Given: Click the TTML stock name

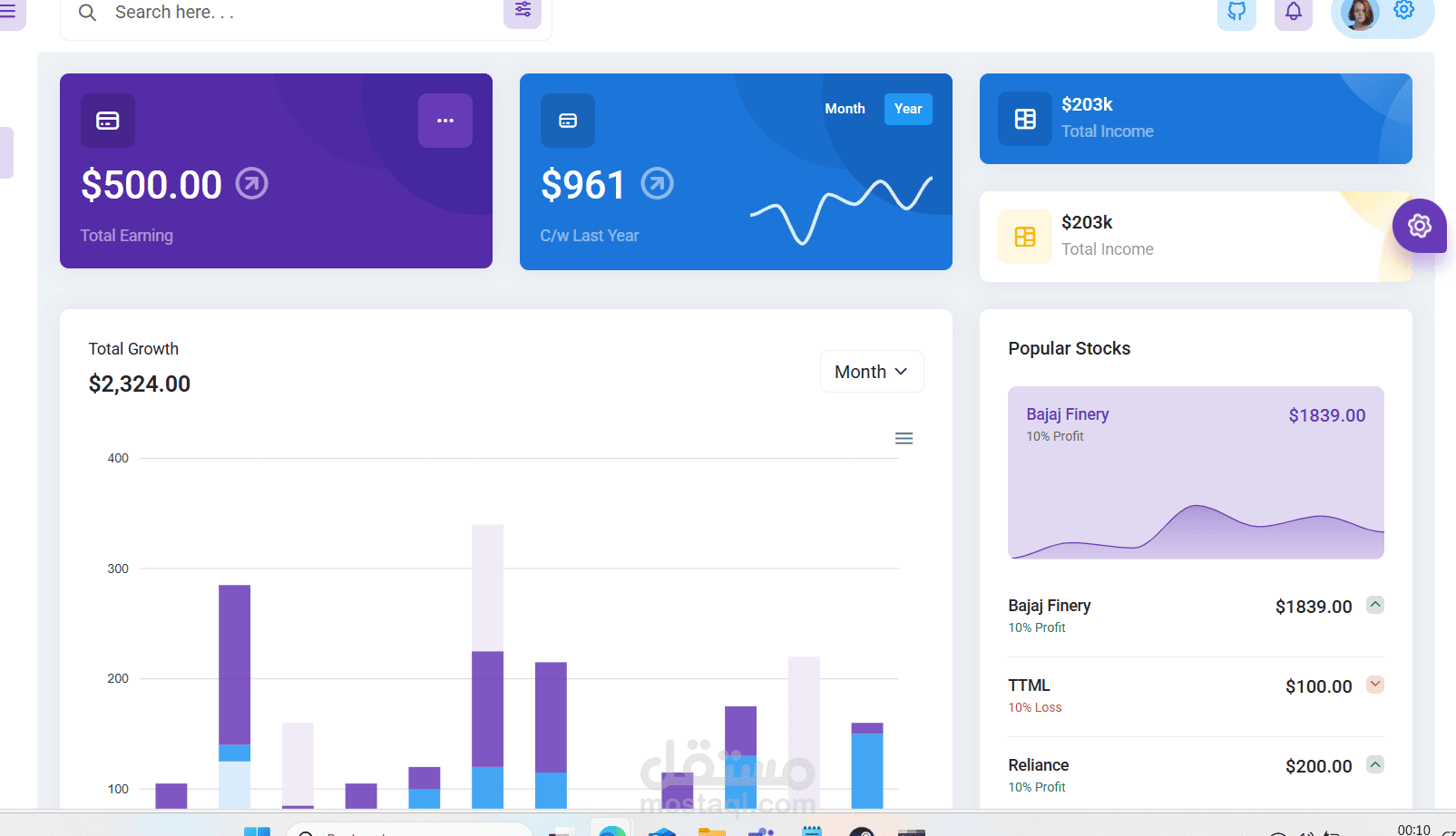Looking at the screenshot, I should point(1029,685).
